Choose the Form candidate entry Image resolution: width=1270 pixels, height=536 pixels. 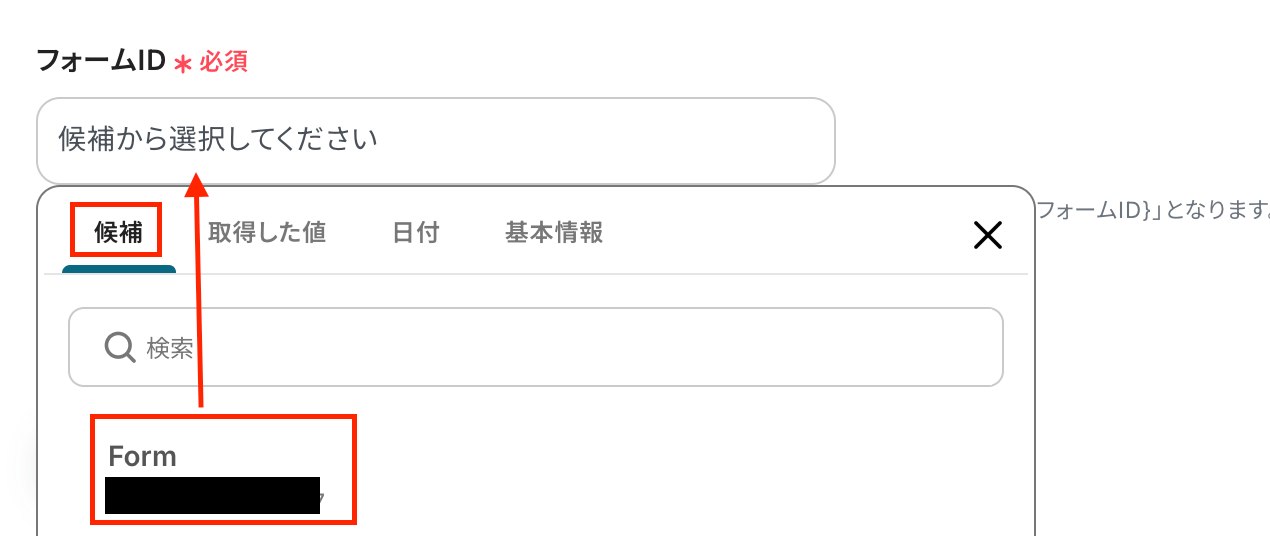click(223, 470)
